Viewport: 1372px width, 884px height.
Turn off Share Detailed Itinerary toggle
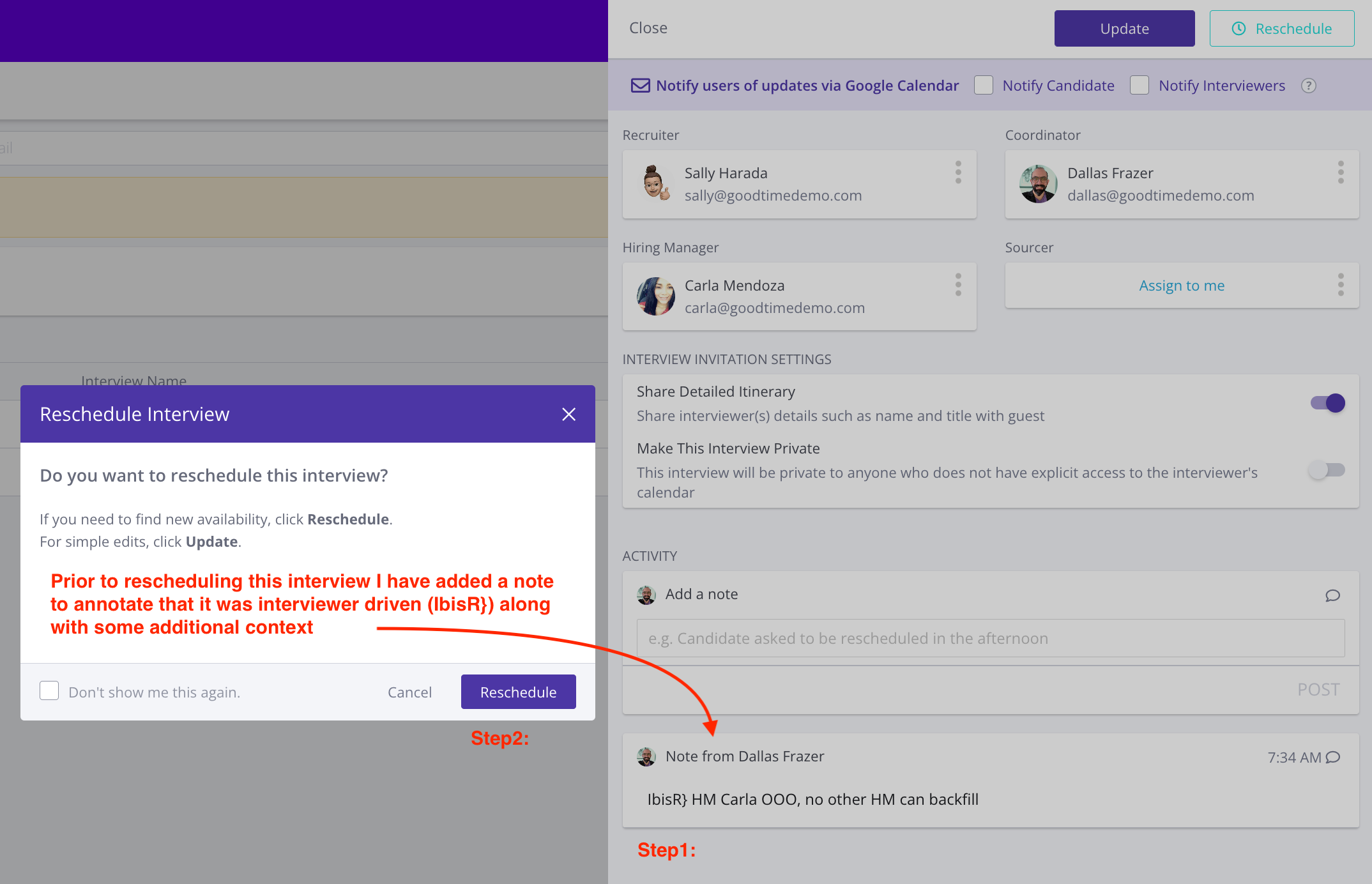(x=1328, y=403)
